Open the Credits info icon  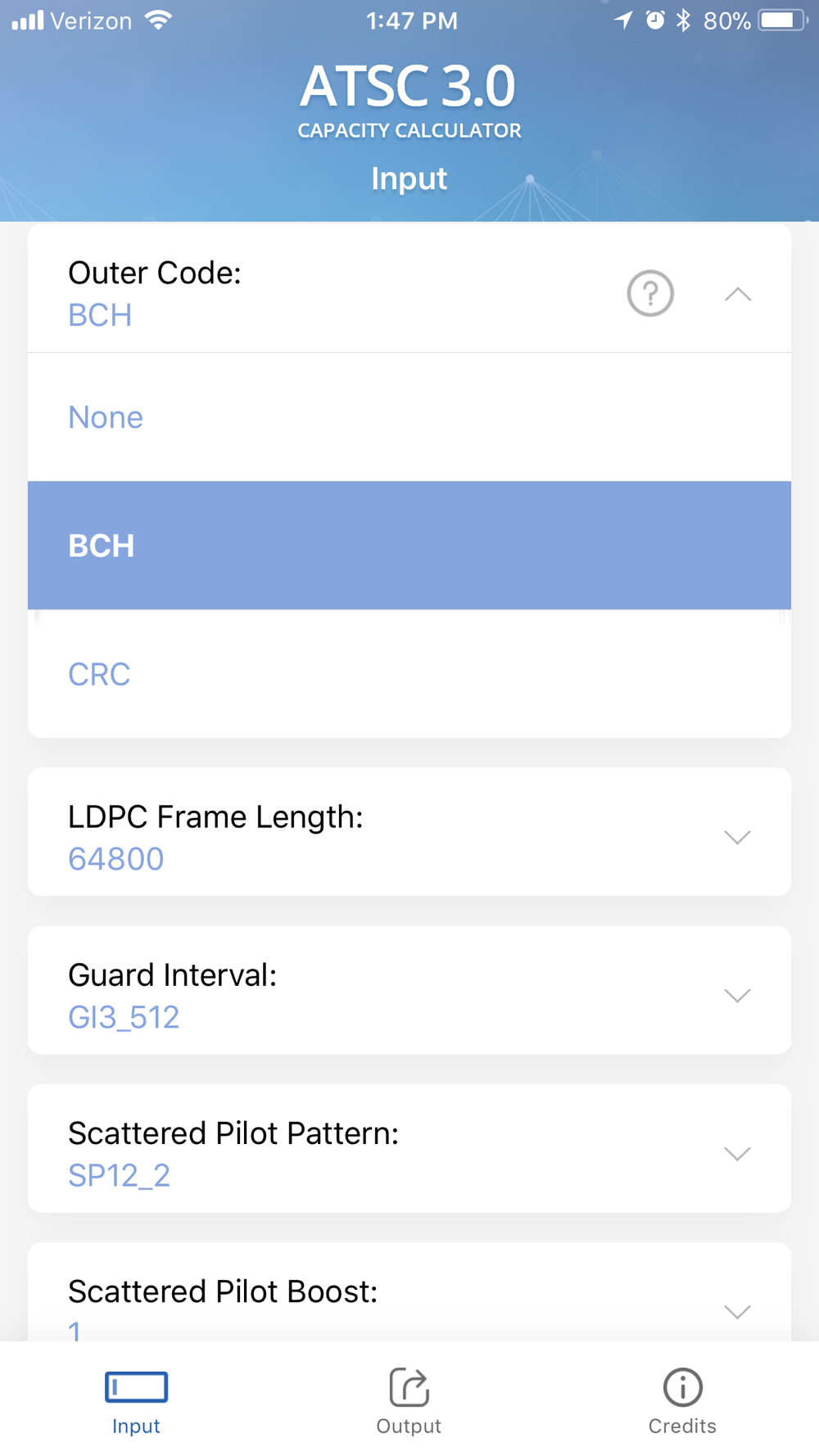(682, 1386)
